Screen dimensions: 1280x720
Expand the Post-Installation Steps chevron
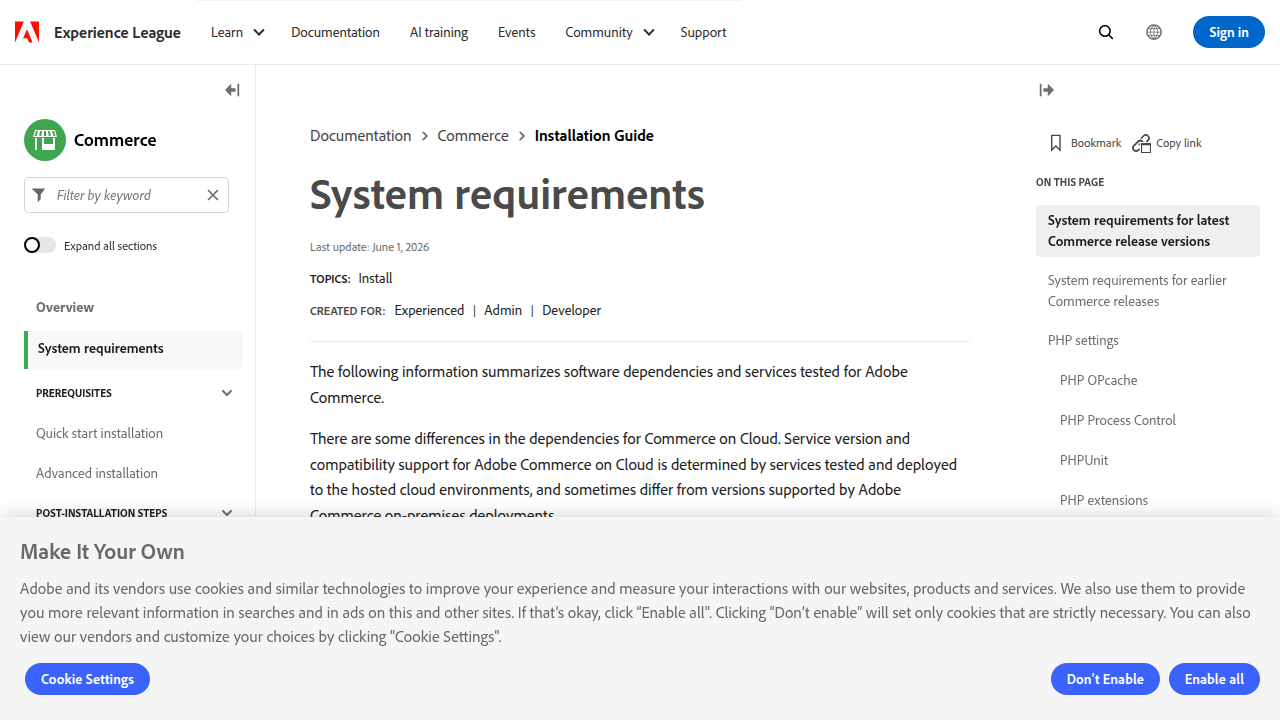(227, 513)
